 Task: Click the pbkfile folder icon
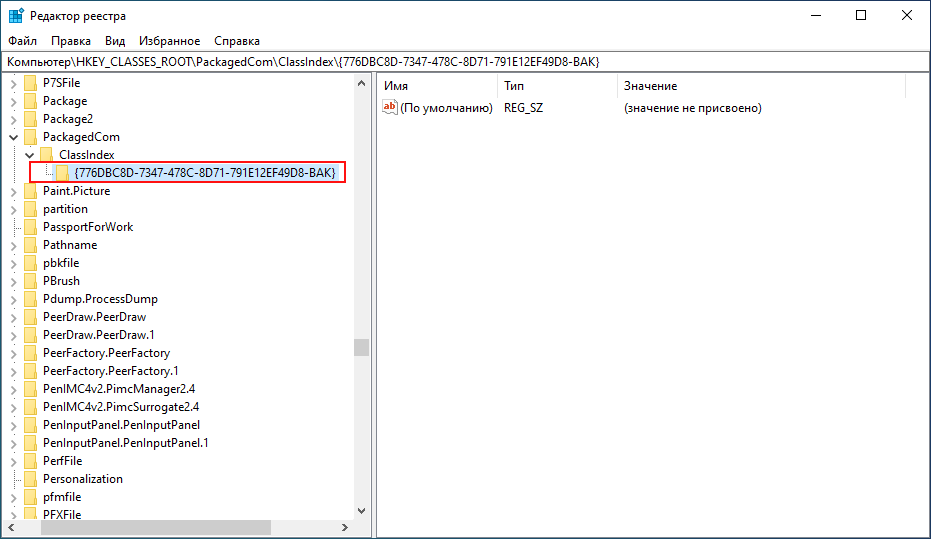point(30,263)
